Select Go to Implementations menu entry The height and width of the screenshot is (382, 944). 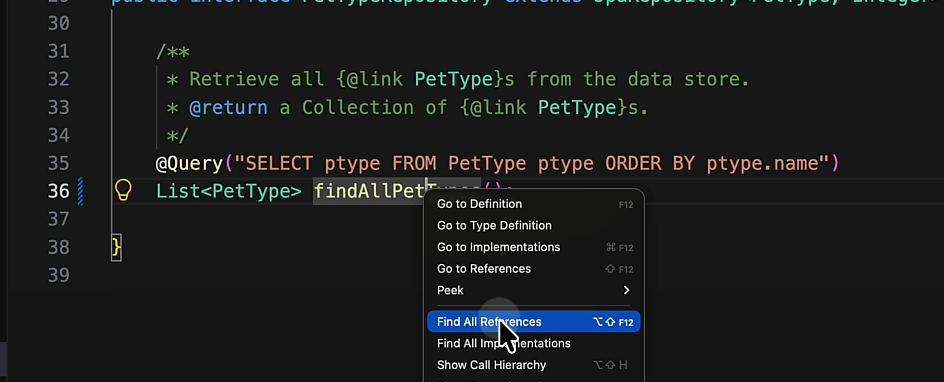point(533,247)
